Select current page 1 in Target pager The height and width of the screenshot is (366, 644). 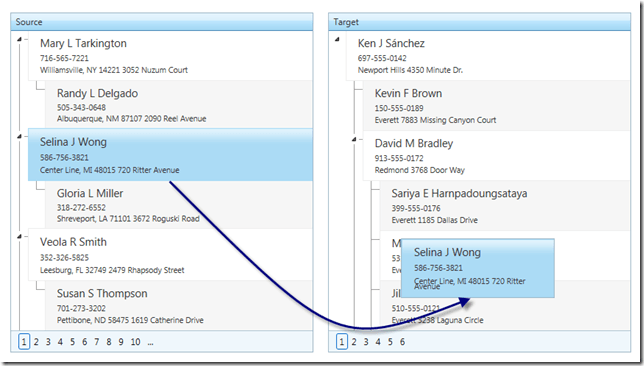click(x=342, y=342)
